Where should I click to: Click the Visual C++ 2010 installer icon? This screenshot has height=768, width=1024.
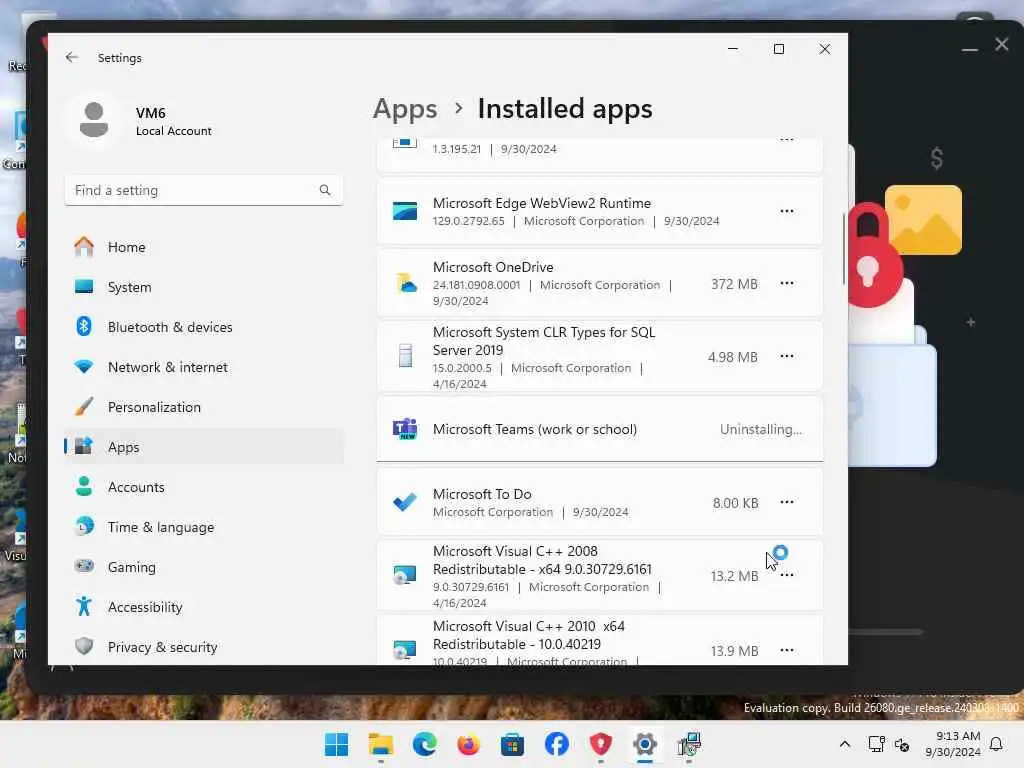405,650
